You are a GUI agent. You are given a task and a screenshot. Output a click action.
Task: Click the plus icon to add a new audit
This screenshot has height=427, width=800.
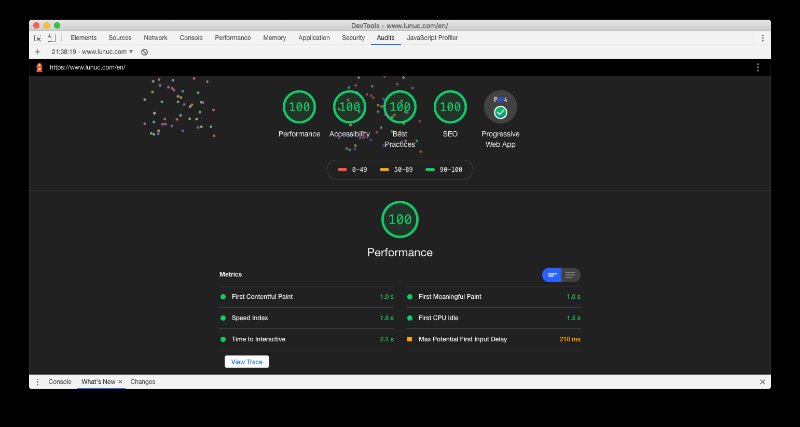coord(37,52)
